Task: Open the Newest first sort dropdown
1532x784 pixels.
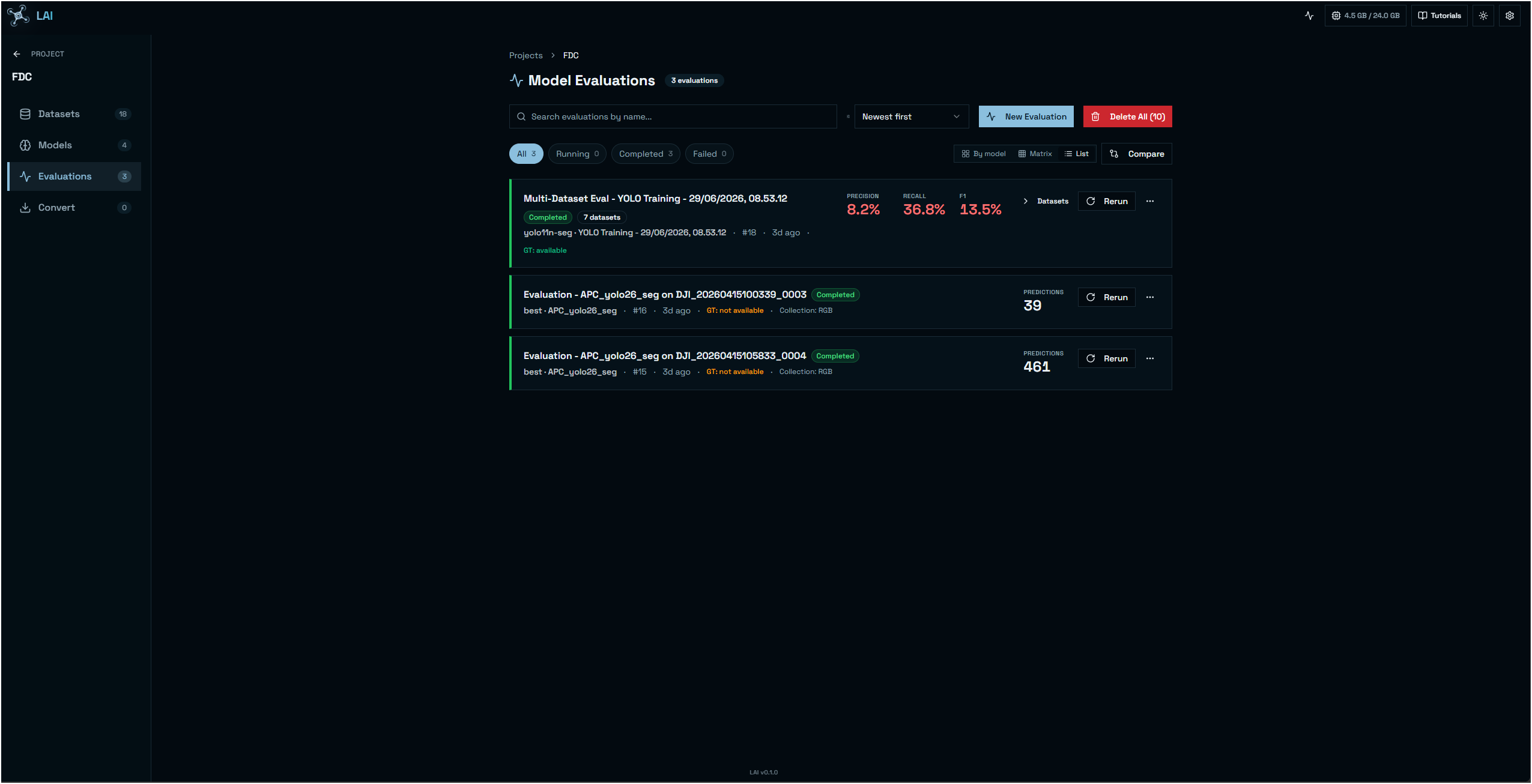Action: click(911, 116)
